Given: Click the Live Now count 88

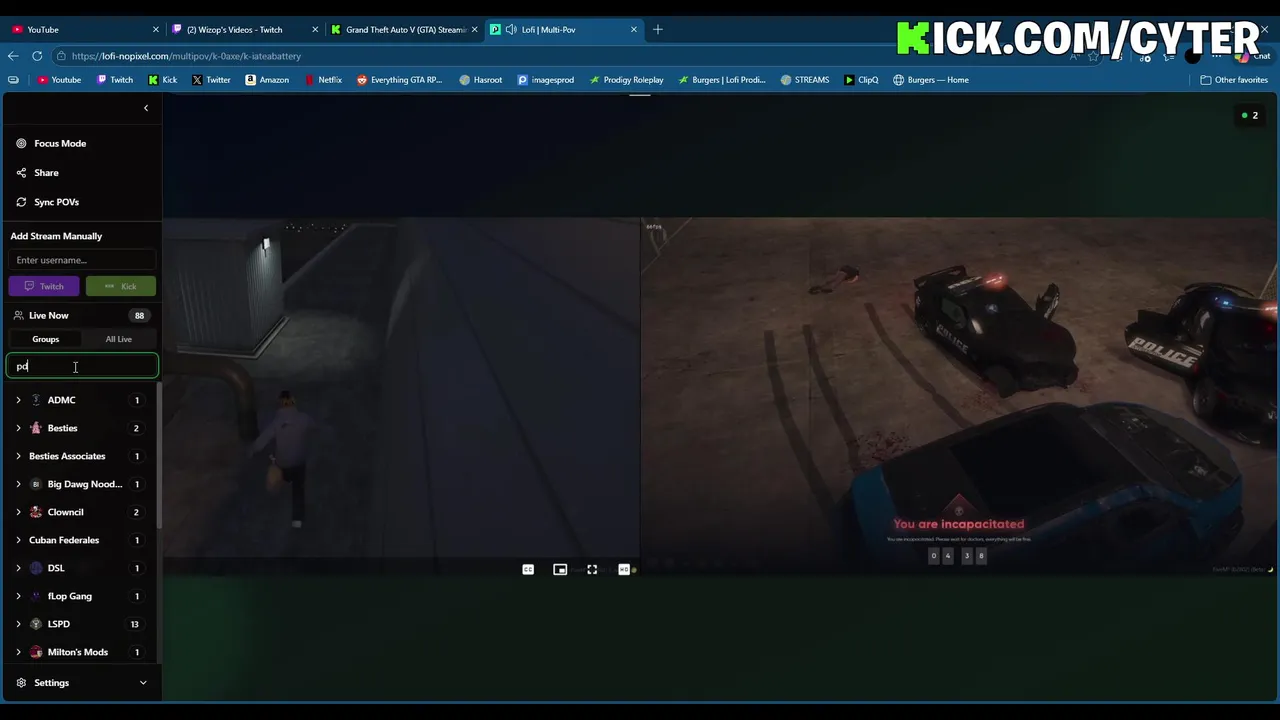Looking at the screenshot, I should pos(139,315).
